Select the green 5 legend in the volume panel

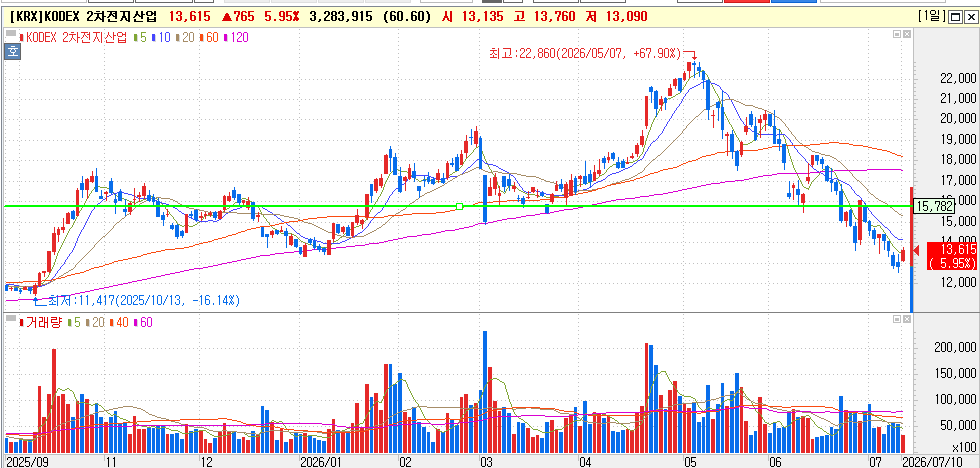point(74,322)
